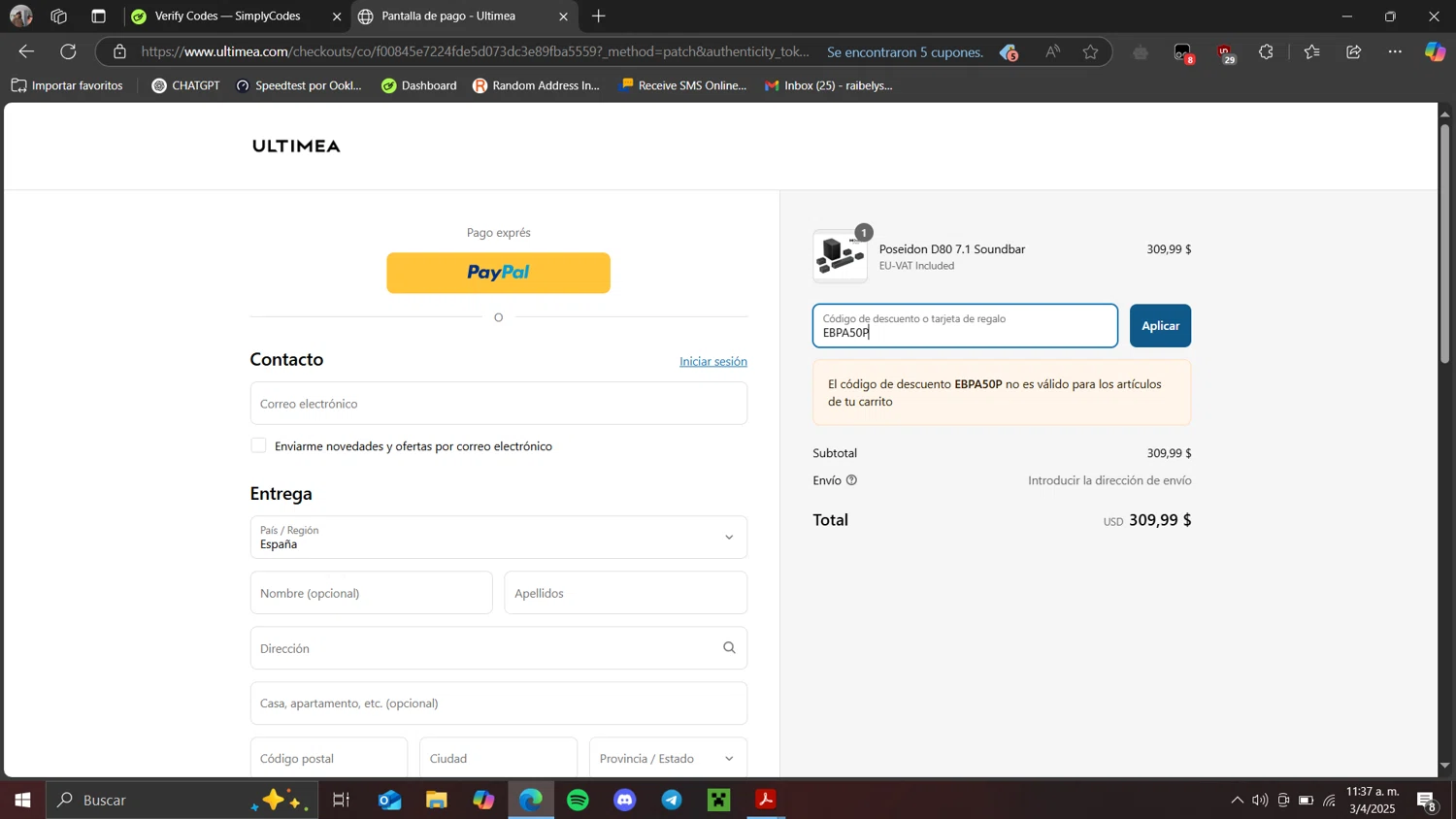Click the browser back arrow
This screenshot has height=819, width=1456.
click(x=26, y=52)
